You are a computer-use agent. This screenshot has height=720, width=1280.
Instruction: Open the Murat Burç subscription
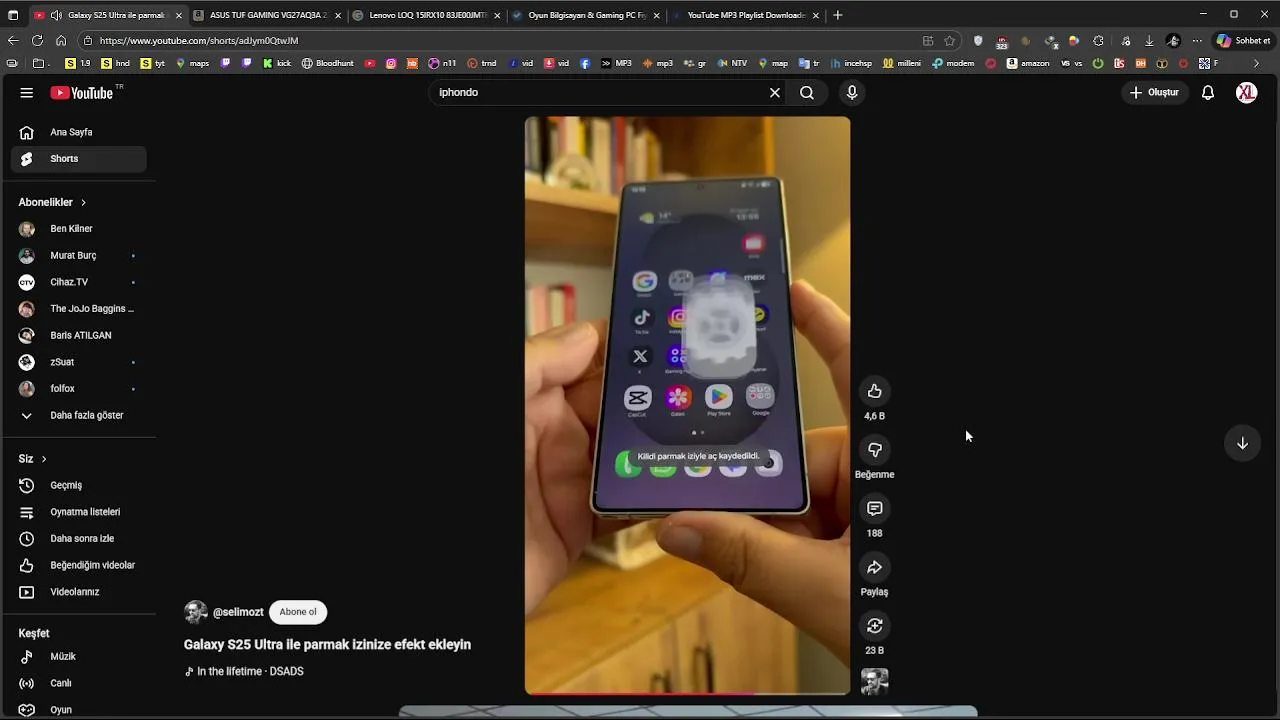[79, 256]
